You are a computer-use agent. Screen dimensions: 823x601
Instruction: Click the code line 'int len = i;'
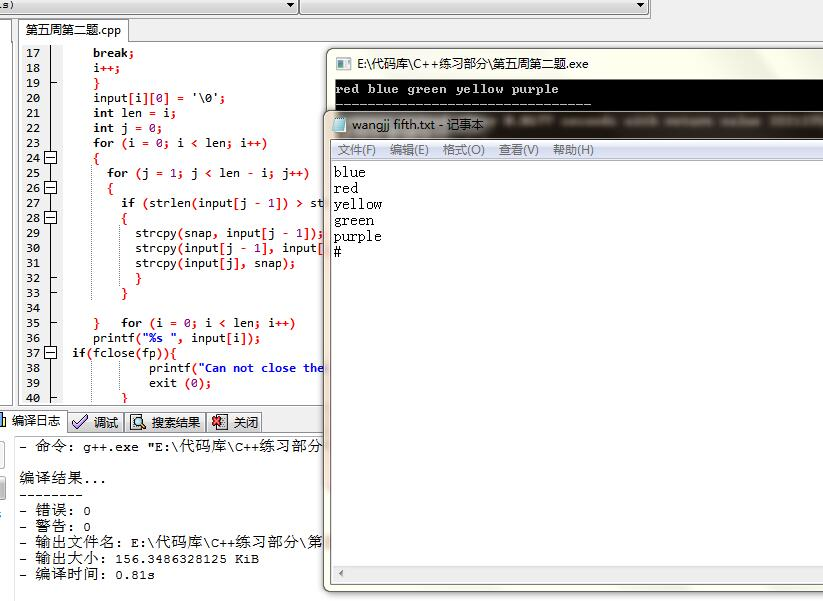134,113
